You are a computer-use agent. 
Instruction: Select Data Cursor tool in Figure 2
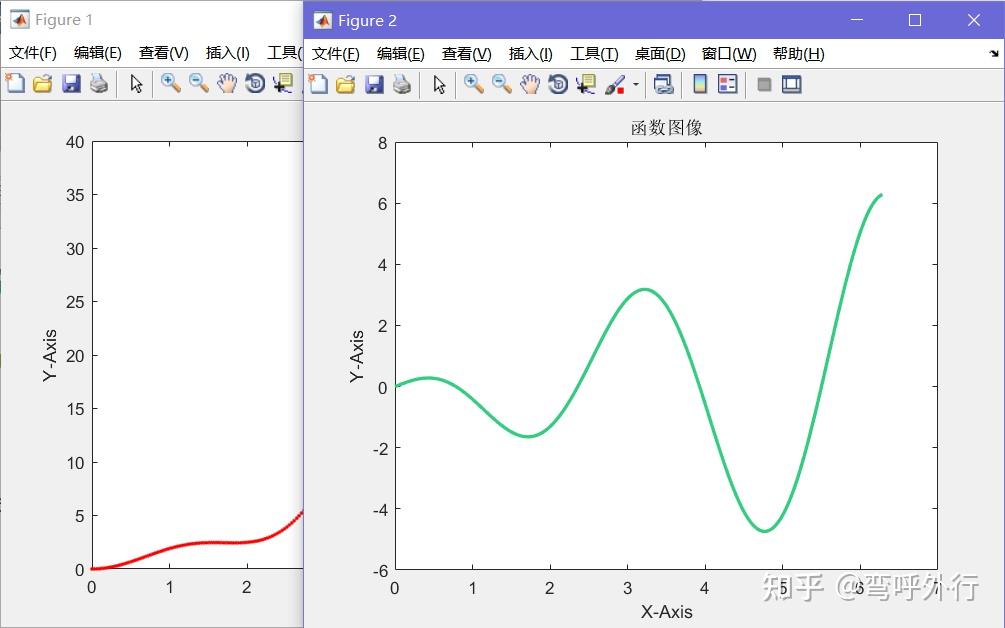pyautogui.click(x=586, y=84)
